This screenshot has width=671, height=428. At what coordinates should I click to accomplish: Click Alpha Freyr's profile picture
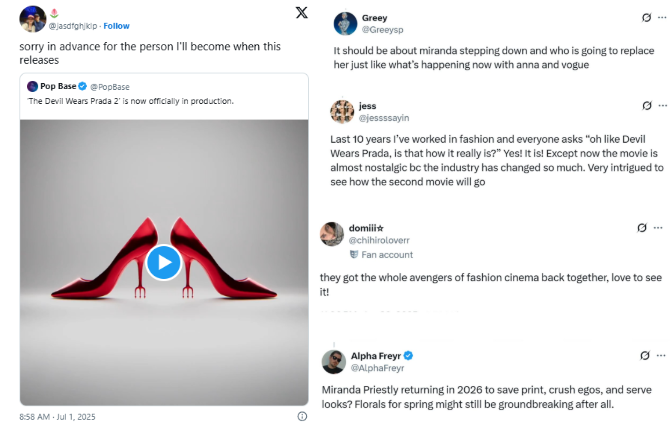pyautogui.click(x=334, y=362)
